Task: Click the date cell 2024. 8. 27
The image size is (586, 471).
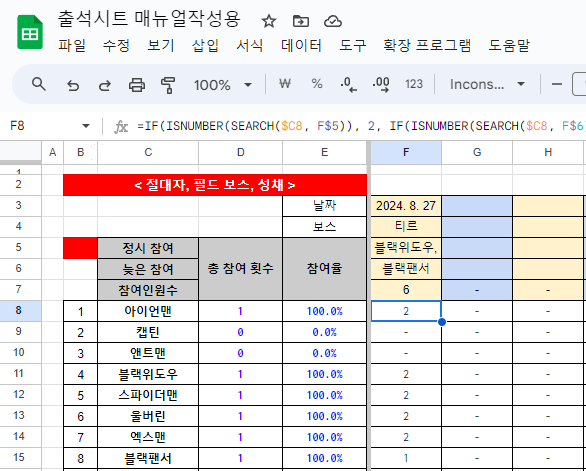Action: (x=406, y=206)
